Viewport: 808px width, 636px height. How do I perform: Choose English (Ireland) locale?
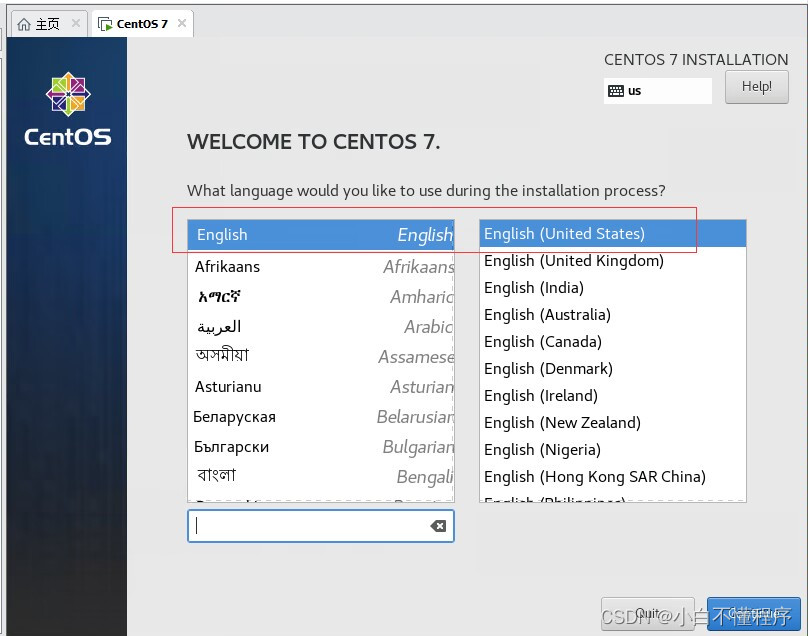pyautogui.click(x=613, y=395)
